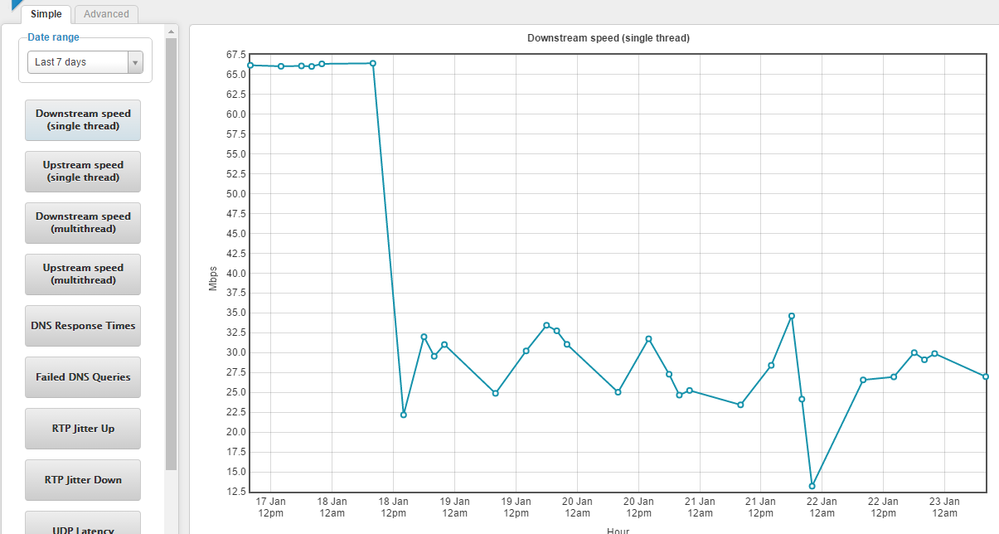Viewport: 999px width, 534px height.
Task: Click the 22 Mbps point after the big drop
Action: pyautogui.click(x=403, y=414)
